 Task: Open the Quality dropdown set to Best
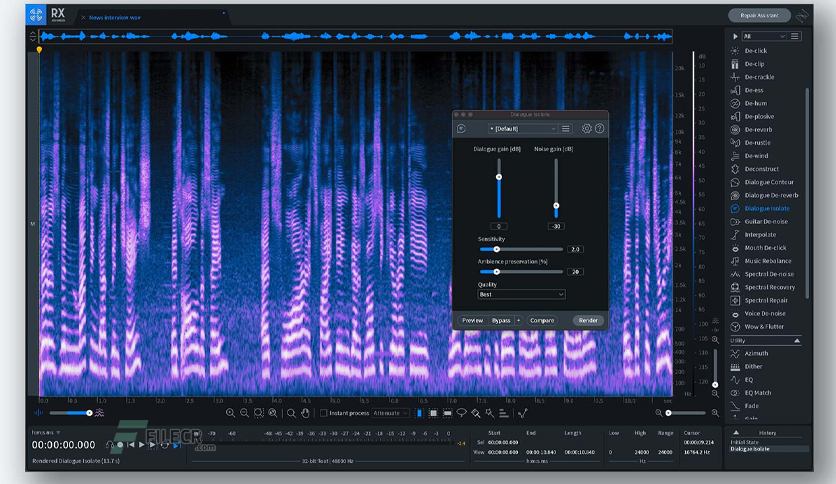point(521,294)
